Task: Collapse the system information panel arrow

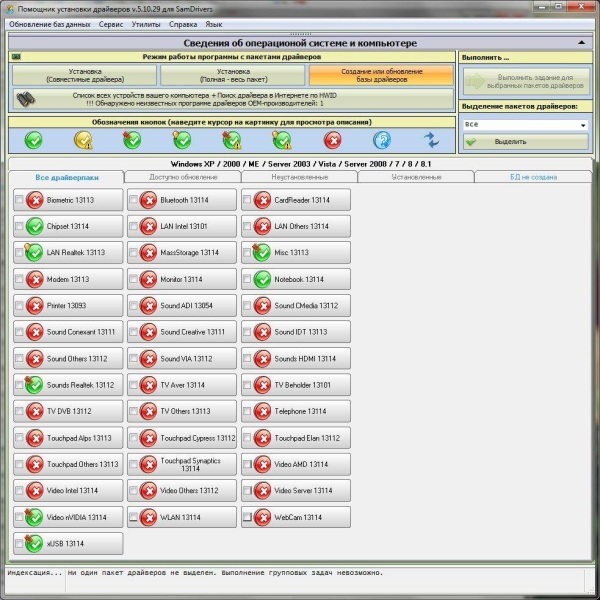Action: point(582,44)
